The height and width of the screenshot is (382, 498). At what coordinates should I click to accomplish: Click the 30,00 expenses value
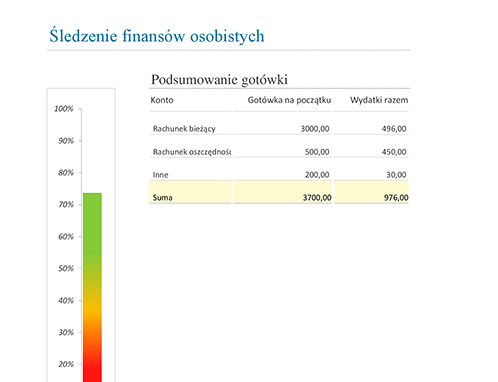(x=396, y=175)
